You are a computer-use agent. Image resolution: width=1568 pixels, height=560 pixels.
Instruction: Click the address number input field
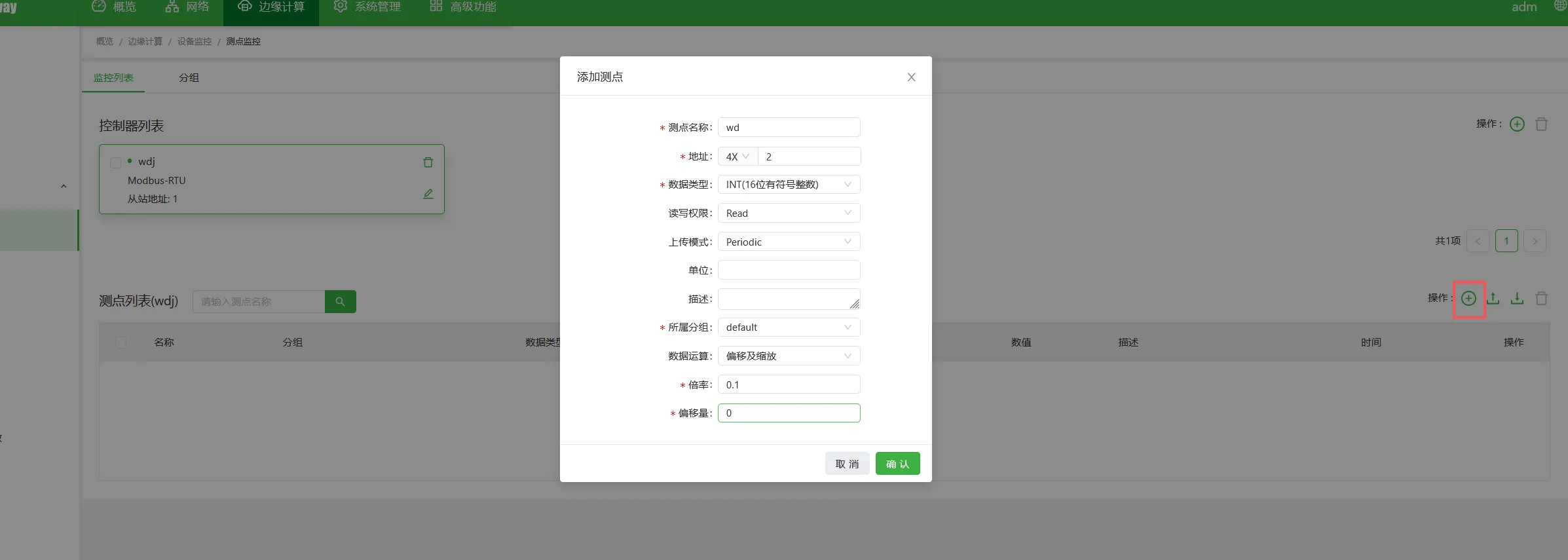pos(809,157)
